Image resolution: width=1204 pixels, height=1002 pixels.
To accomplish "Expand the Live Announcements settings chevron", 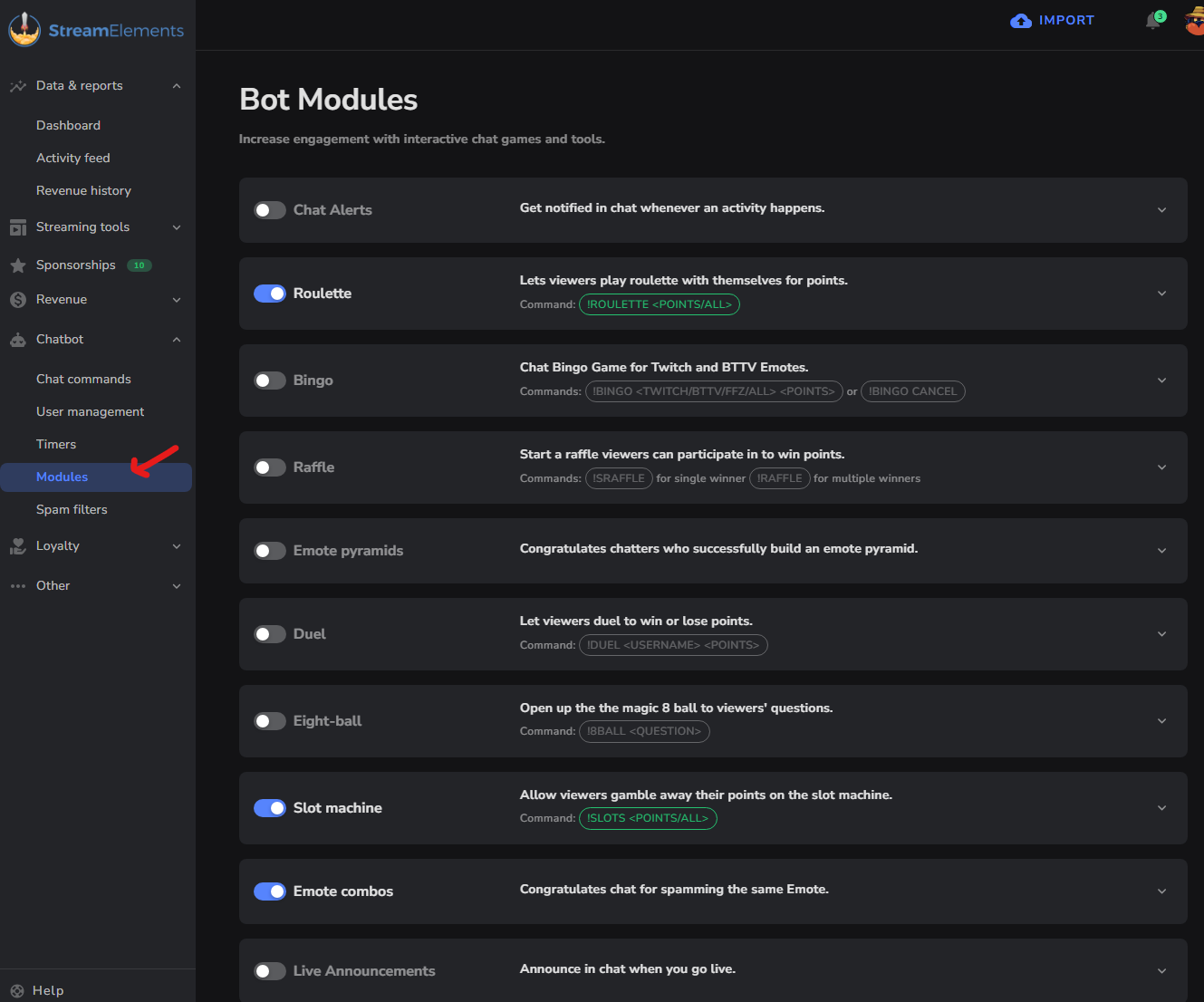I will coord(1161,971).
